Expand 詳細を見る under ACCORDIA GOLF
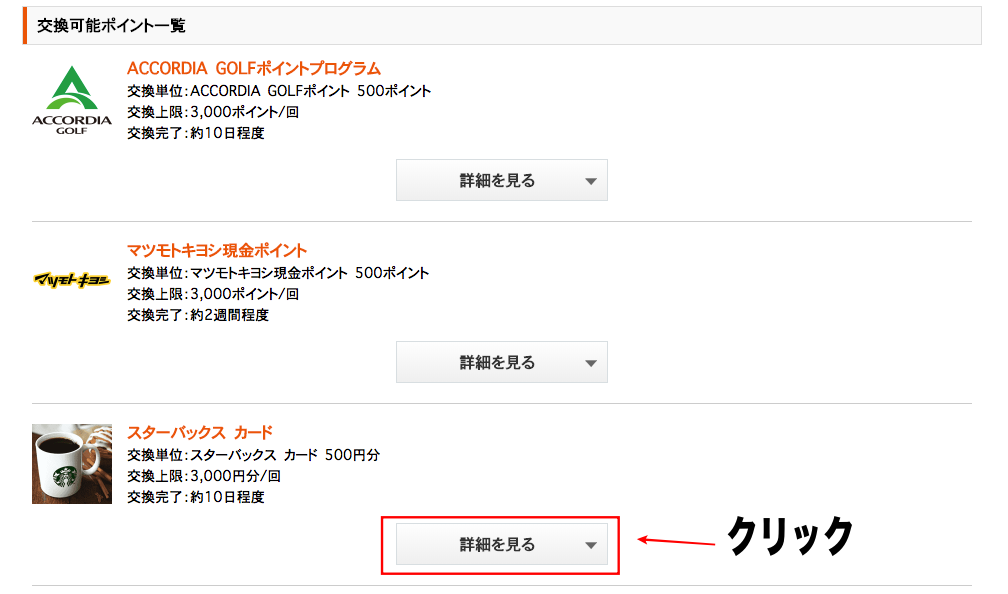The width and height of the screenshot is (1008, 594). tap(501, 180)
